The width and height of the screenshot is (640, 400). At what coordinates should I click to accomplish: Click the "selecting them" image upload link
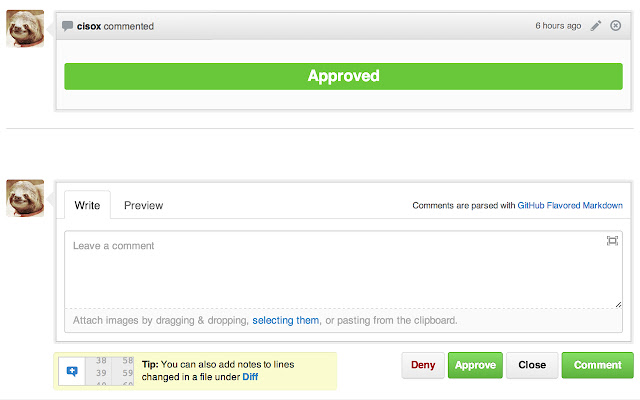285,321
